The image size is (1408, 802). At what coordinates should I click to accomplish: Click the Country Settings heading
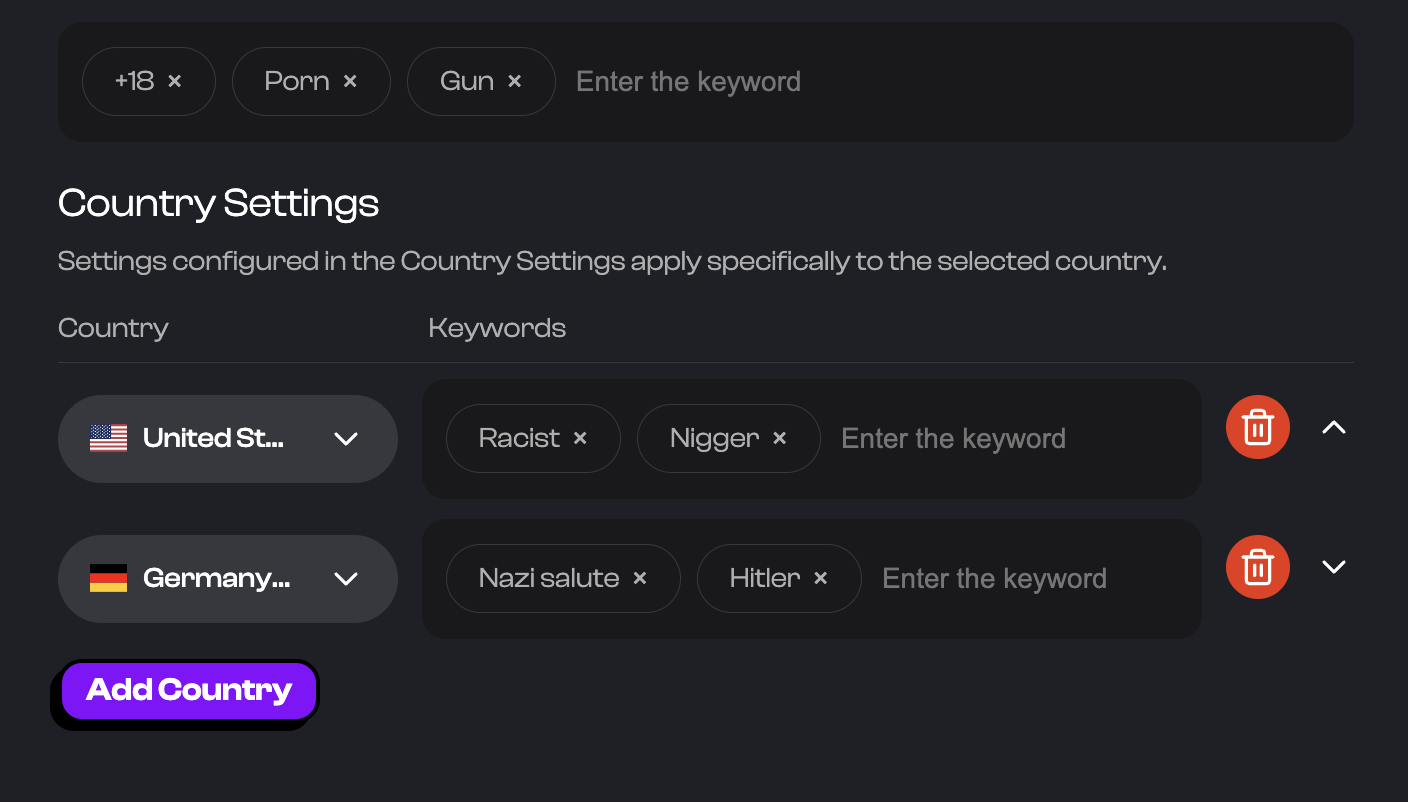coord(218,203)
